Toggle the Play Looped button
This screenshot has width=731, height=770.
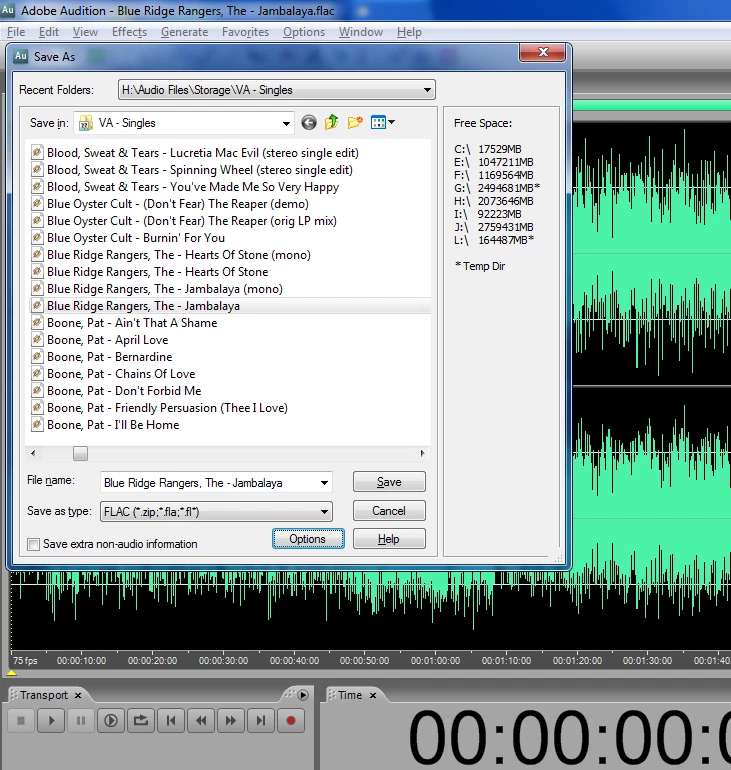[141, 720]
